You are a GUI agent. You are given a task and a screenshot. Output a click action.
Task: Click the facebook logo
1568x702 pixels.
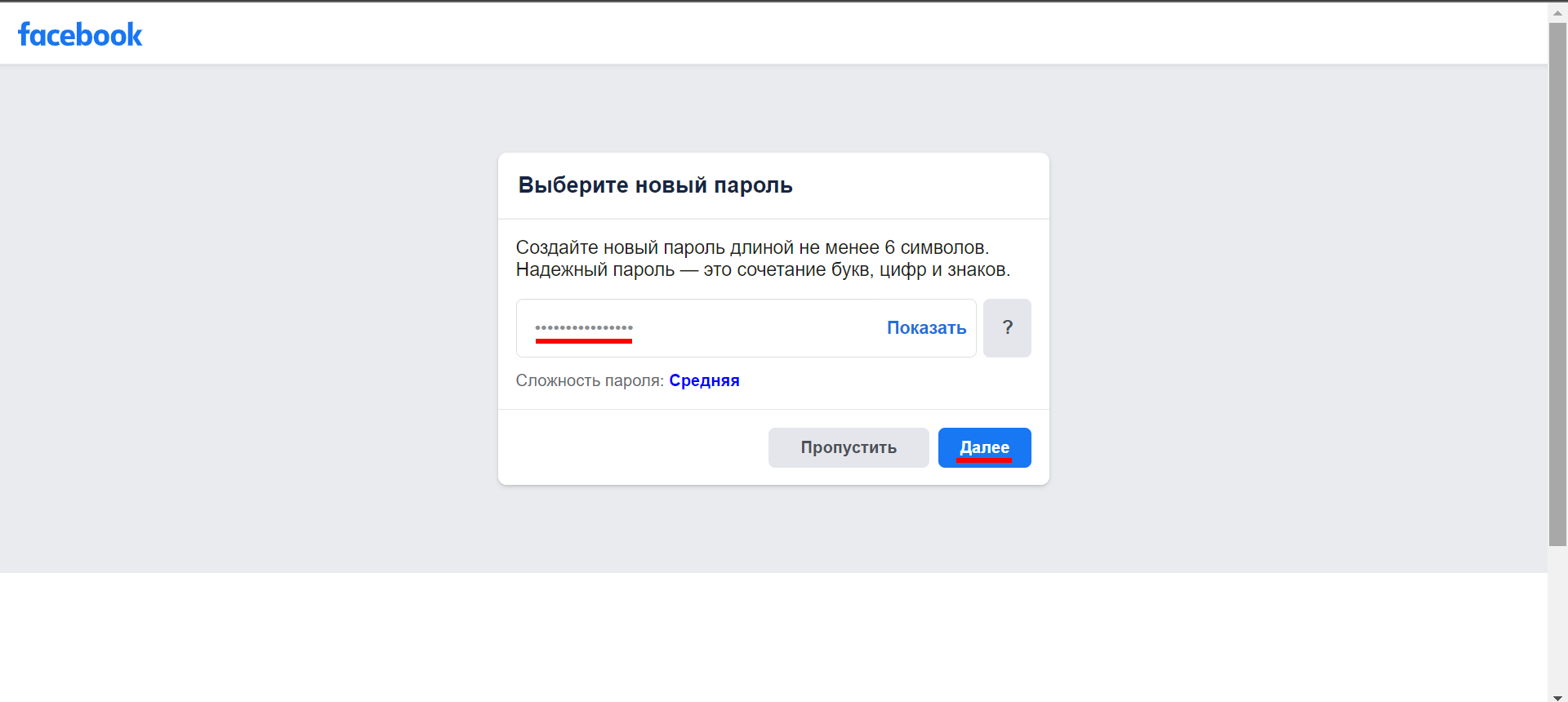80,34
